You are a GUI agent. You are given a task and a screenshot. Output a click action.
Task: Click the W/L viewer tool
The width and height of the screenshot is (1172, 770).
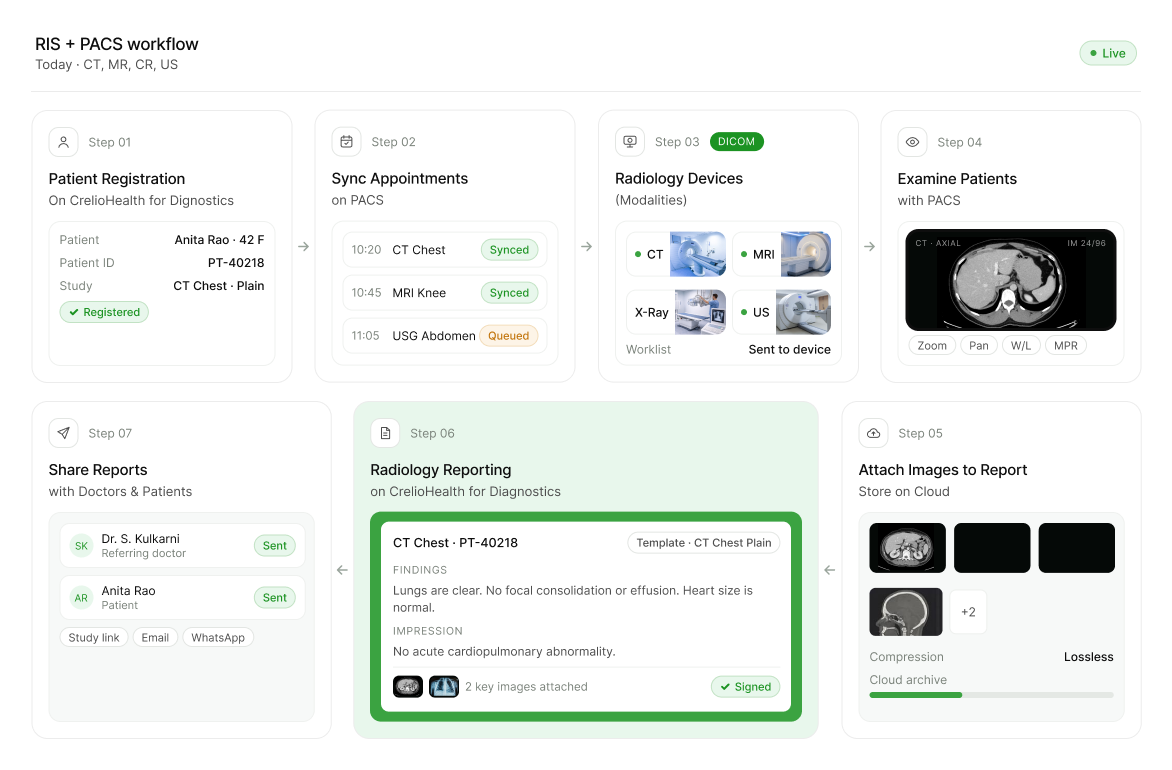coord(1021,345)
